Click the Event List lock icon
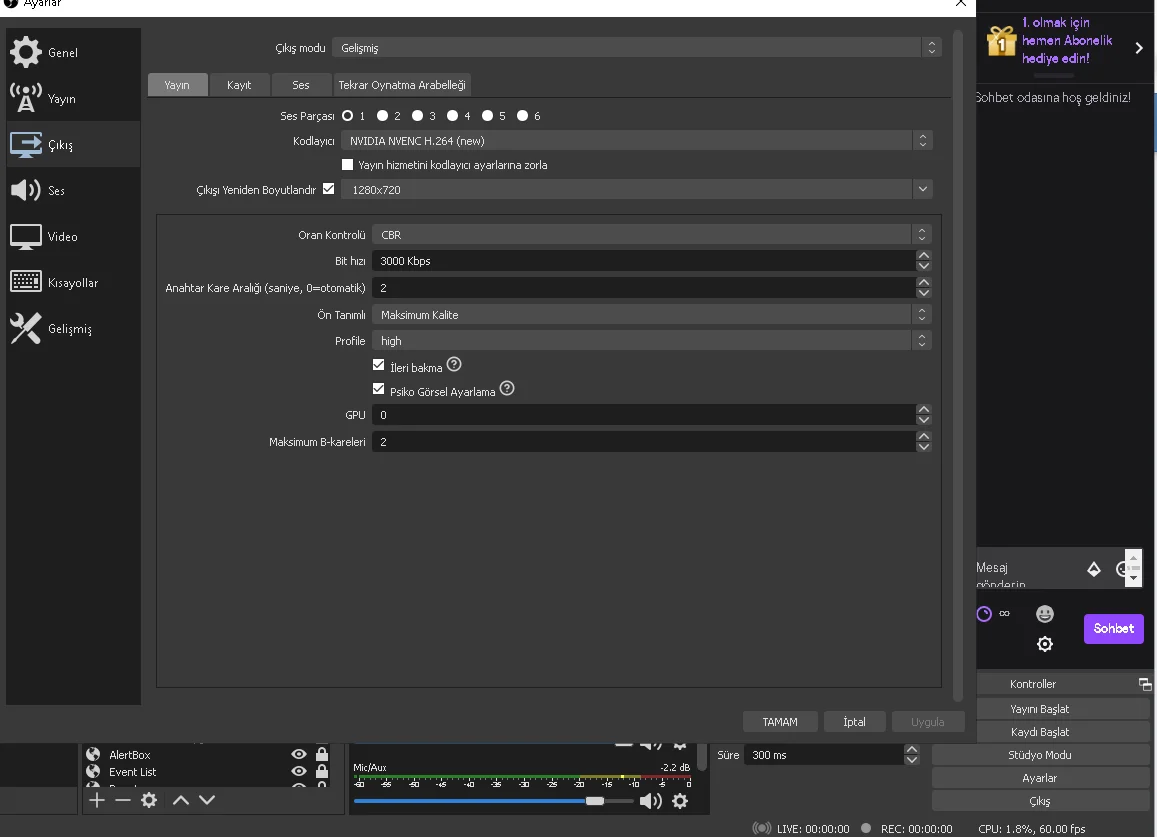Viewport: 1157px width, 837px height. pyautogui.click(x=322, y=771)
